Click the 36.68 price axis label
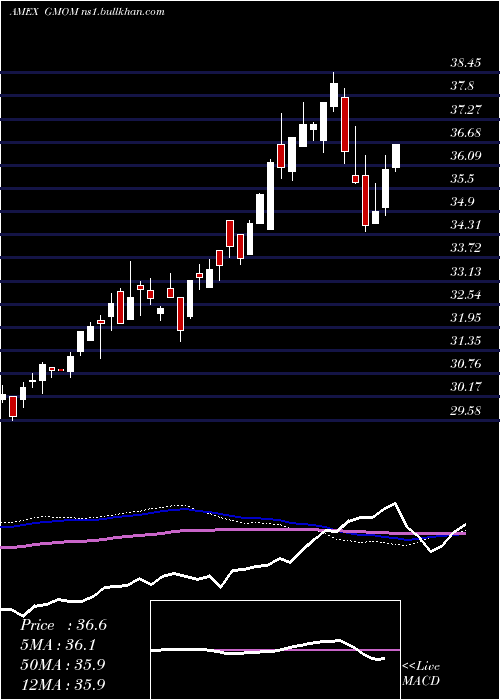500x700 pixels. pos(466,132)
